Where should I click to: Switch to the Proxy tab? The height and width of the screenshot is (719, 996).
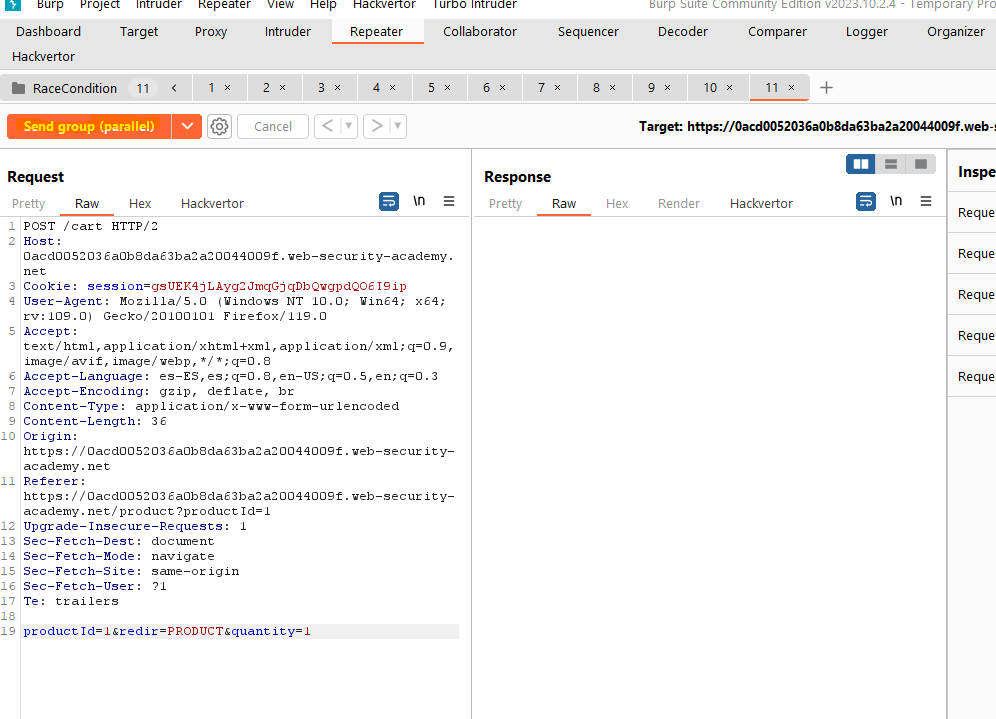pyautogui.click(x=211, y=32)
